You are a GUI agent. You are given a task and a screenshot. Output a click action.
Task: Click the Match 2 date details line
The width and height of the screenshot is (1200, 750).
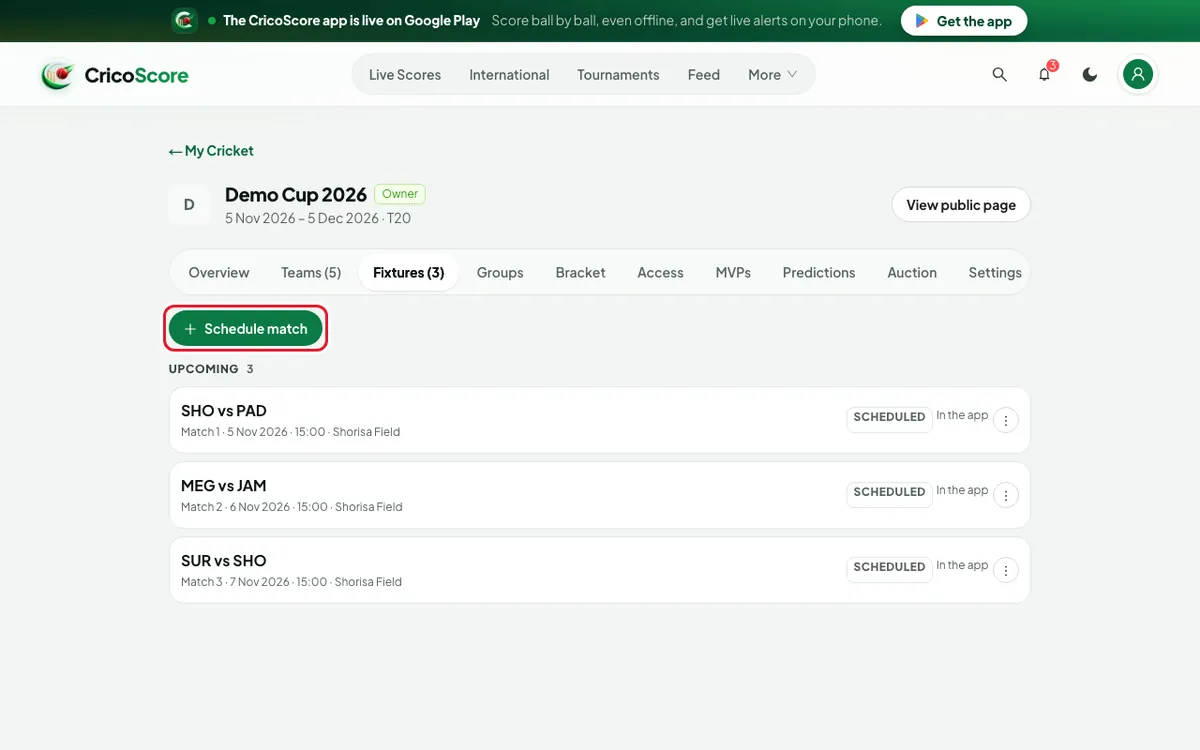coord(292,507)
